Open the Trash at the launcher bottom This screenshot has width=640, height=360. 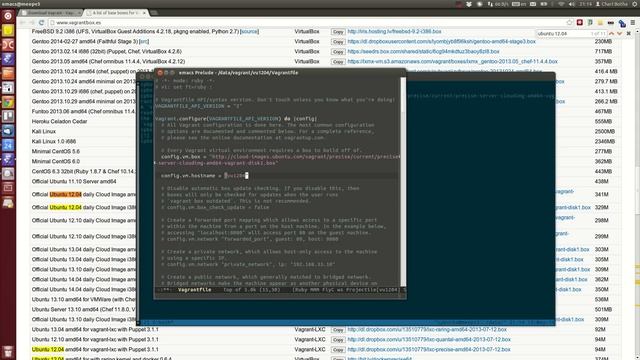[x=8, y=351]
